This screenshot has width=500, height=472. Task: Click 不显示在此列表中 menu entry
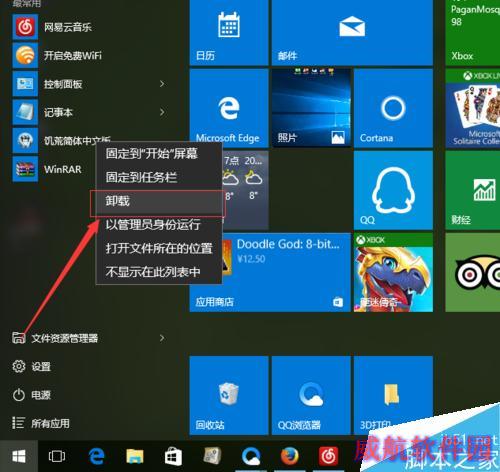[159, 272]
